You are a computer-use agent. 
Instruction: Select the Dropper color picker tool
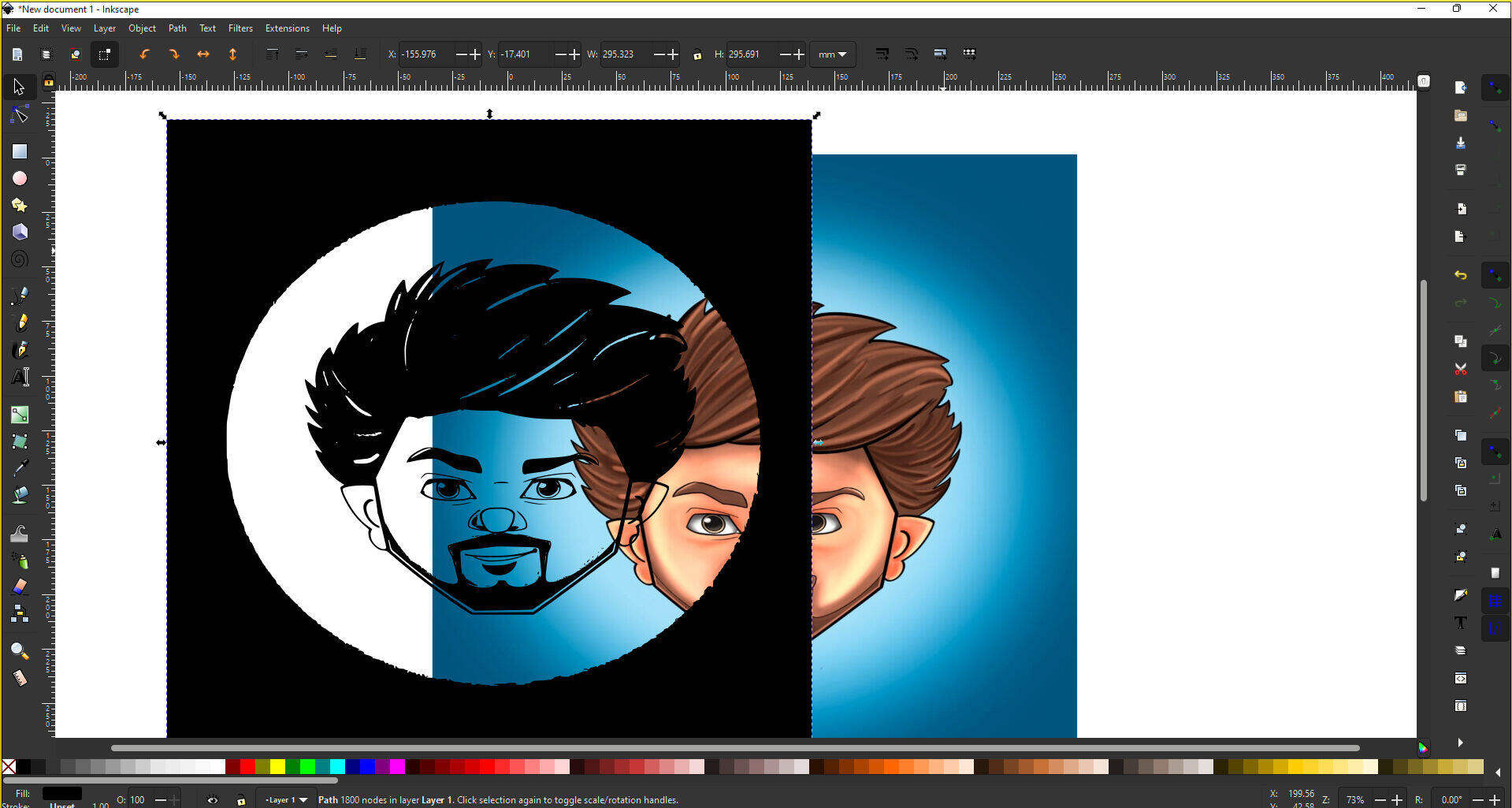(x=19, y=467)
